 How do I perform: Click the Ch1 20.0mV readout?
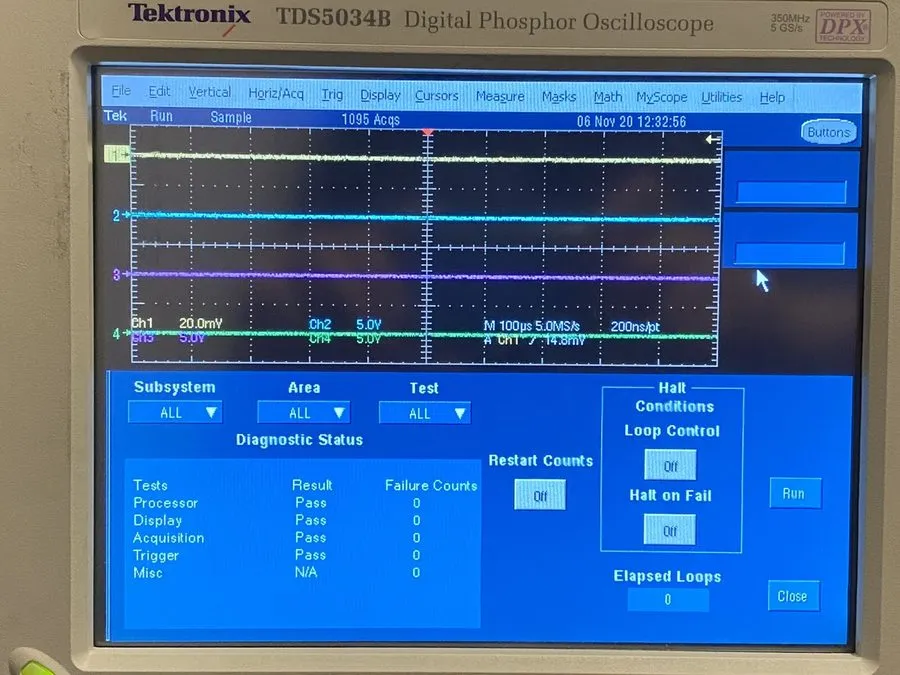click(x=177, y=323)
